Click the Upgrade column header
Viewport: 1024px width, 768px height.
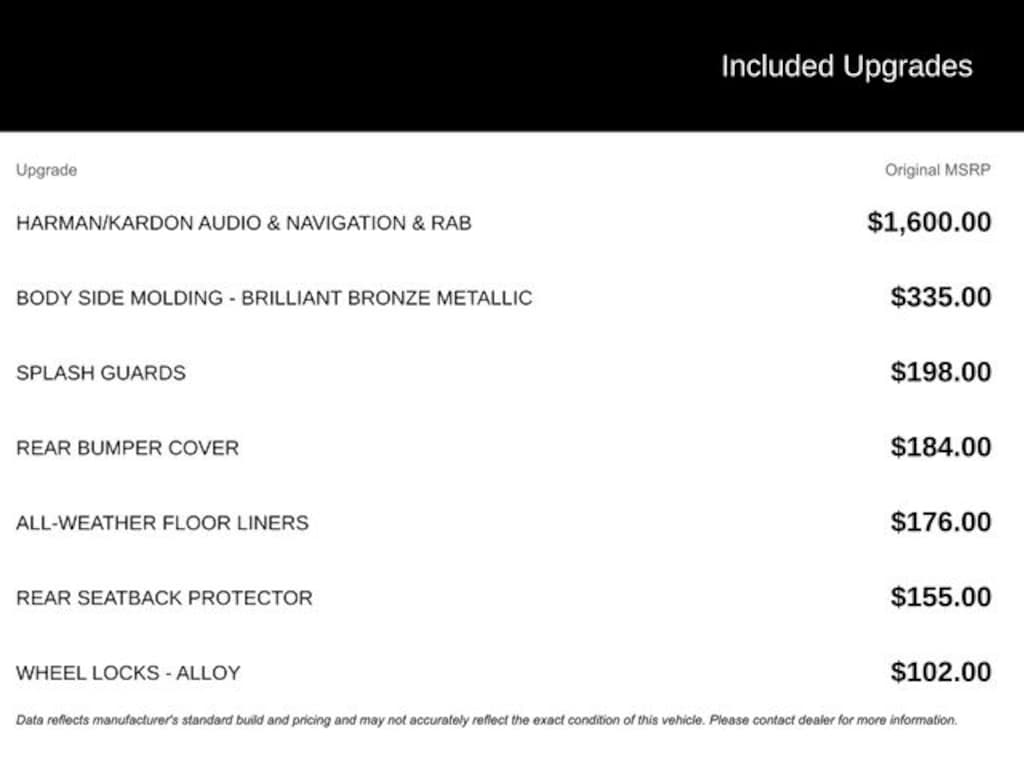[46, 170]
